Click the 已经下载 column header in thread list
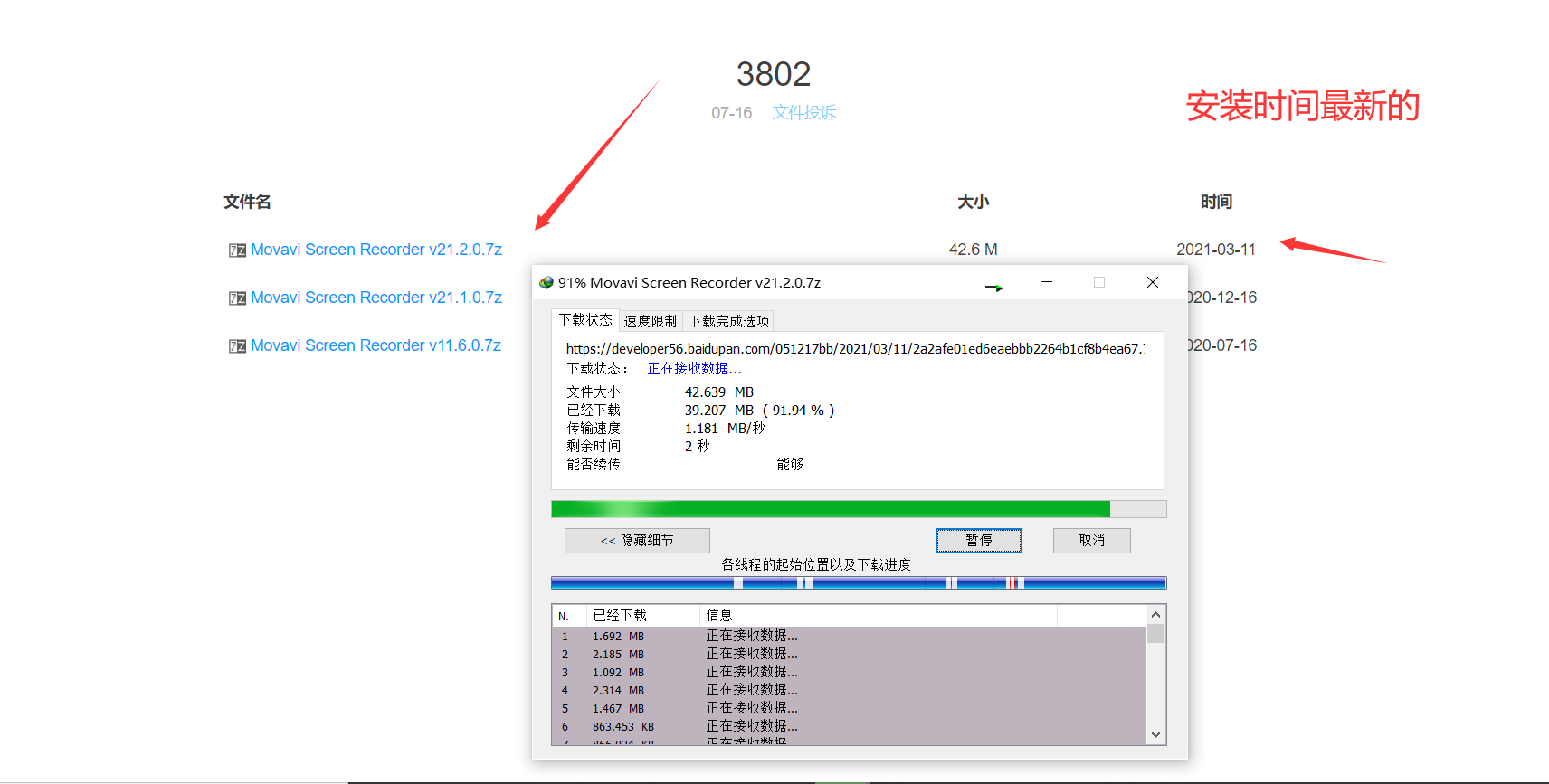1549x784 pixels. (643, 616)
